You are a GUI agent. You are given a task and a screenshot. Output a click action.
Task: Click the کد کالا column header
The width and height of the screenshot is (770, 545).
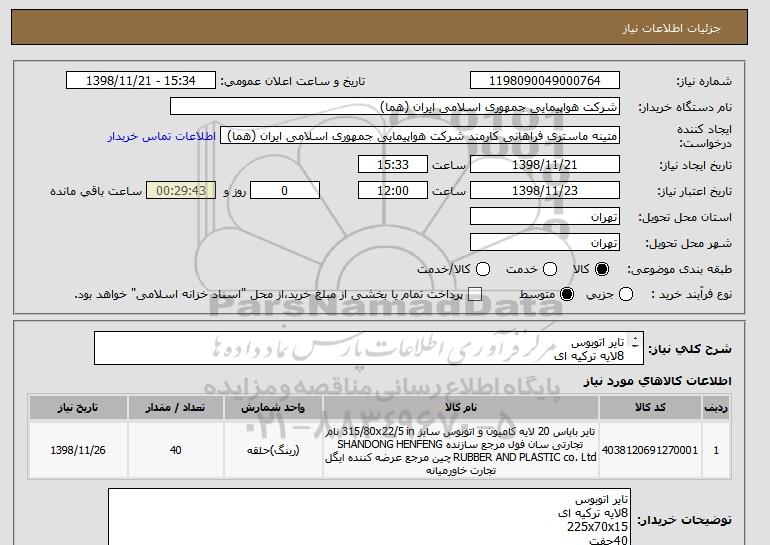coord(650,408)
